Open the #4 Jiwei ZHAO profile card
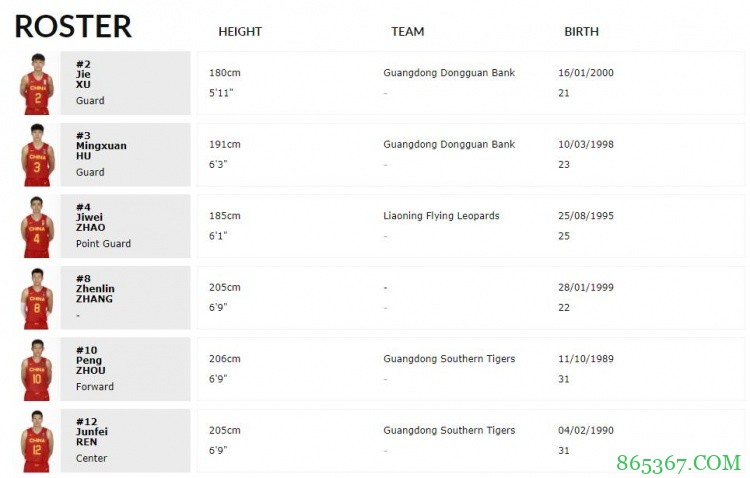 pyautogui.click(x=125, y=227)
